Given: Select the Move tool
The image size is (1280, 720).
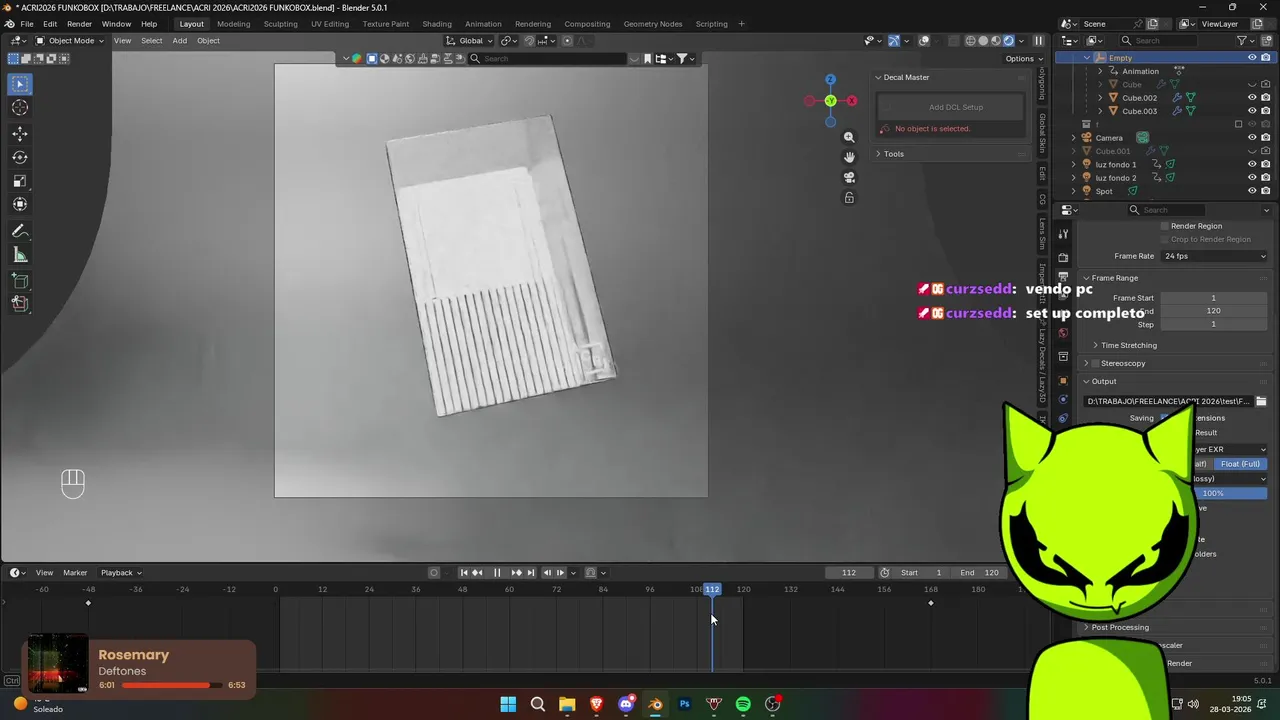Looking at the screenshot, I should pos(20,133).
